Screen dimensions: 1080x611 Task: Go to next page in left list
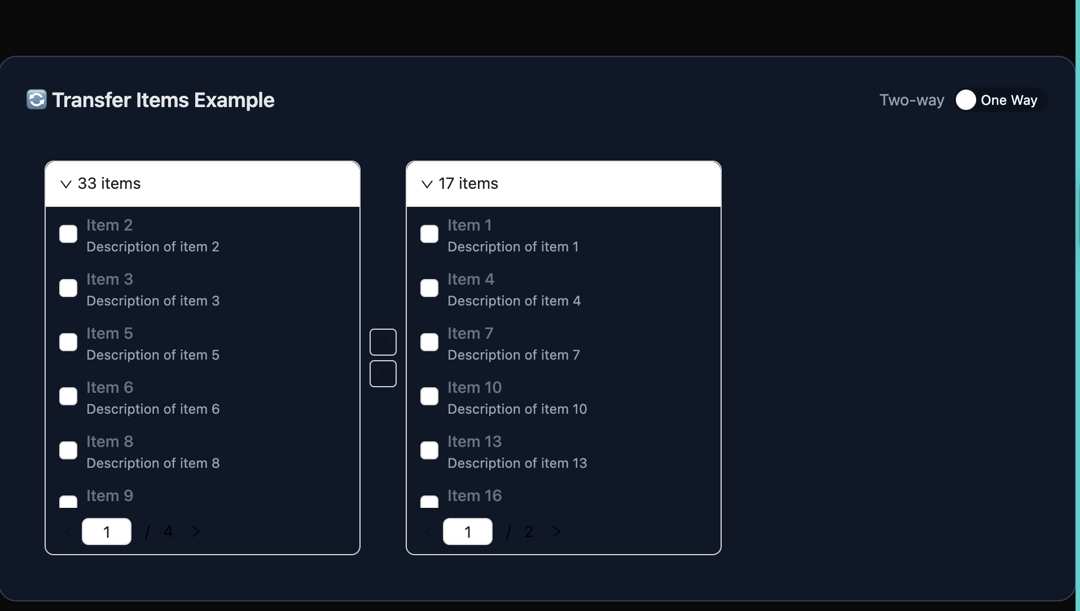point(196,532)
